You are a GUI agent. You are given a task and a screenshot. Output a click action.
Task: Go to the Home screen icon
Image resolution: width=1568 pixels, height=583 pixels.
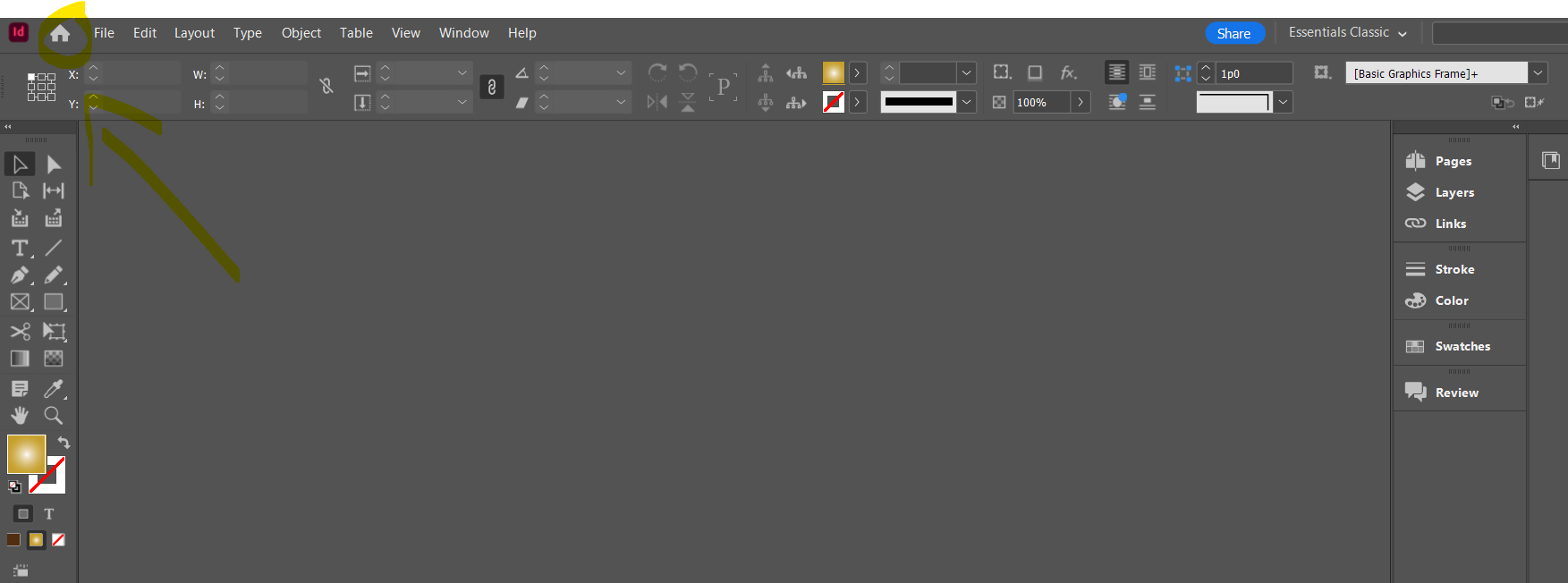(x=60, y=34)
